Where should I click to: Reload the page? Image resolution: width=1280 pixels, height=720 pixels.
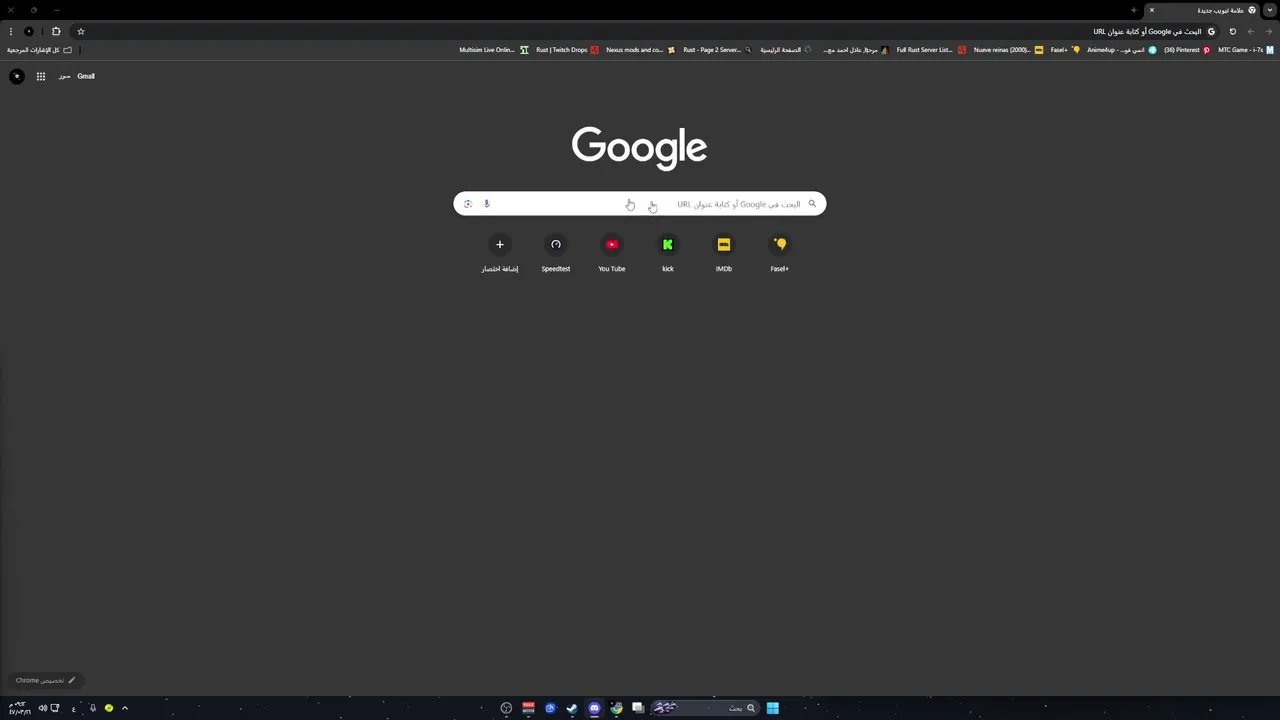coord(1232,32)
